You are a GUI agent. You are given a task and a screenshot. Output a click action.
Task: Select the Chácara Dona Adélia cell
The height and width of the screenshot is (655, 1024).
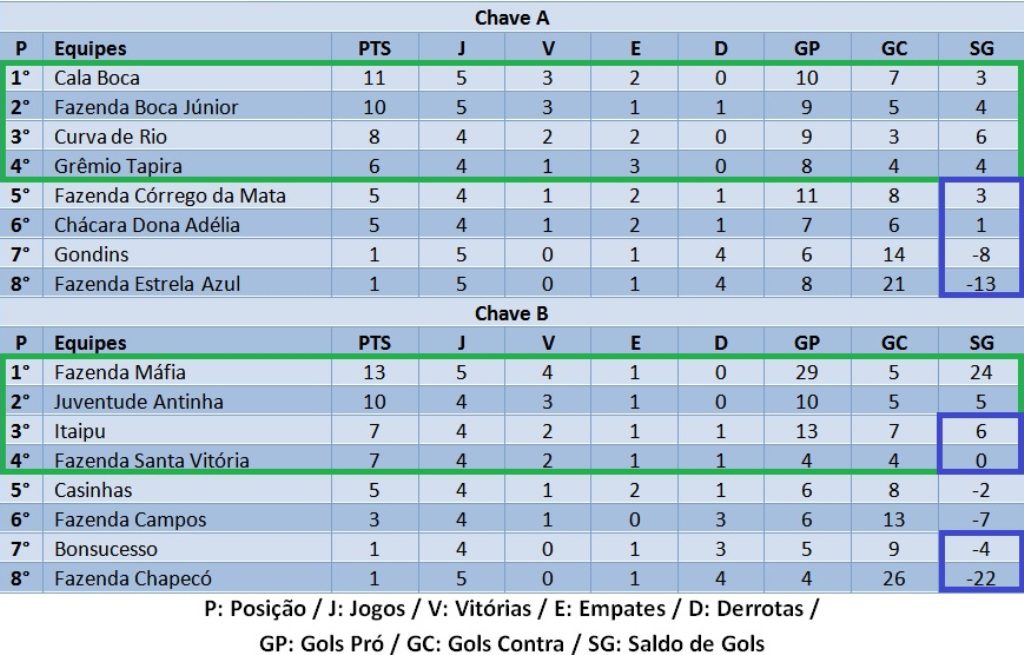[147, 225]
